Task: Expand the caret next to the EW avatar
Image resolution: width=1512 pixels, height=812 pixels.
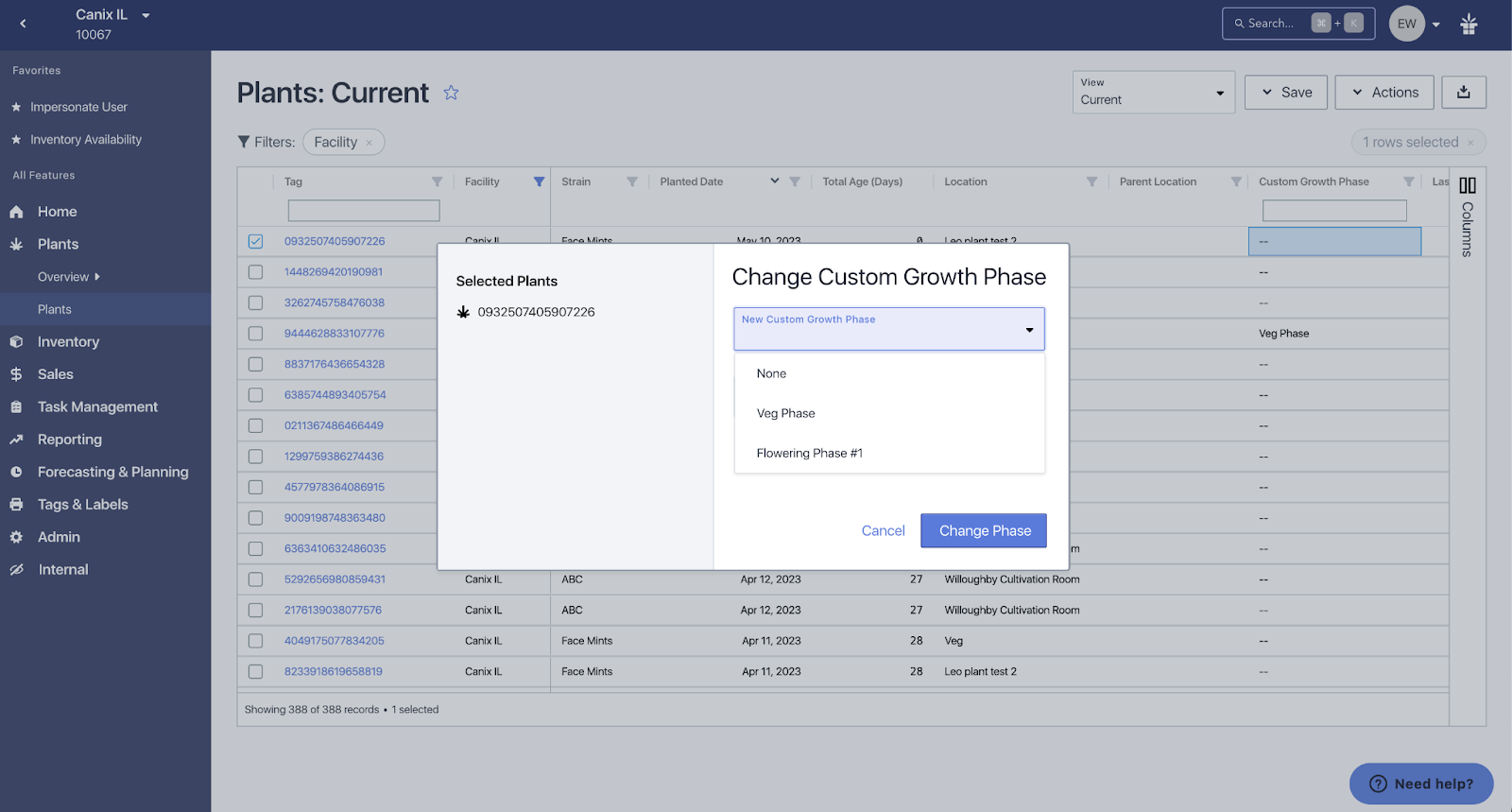Action: pyautogui.click(x=1436, y=25)
